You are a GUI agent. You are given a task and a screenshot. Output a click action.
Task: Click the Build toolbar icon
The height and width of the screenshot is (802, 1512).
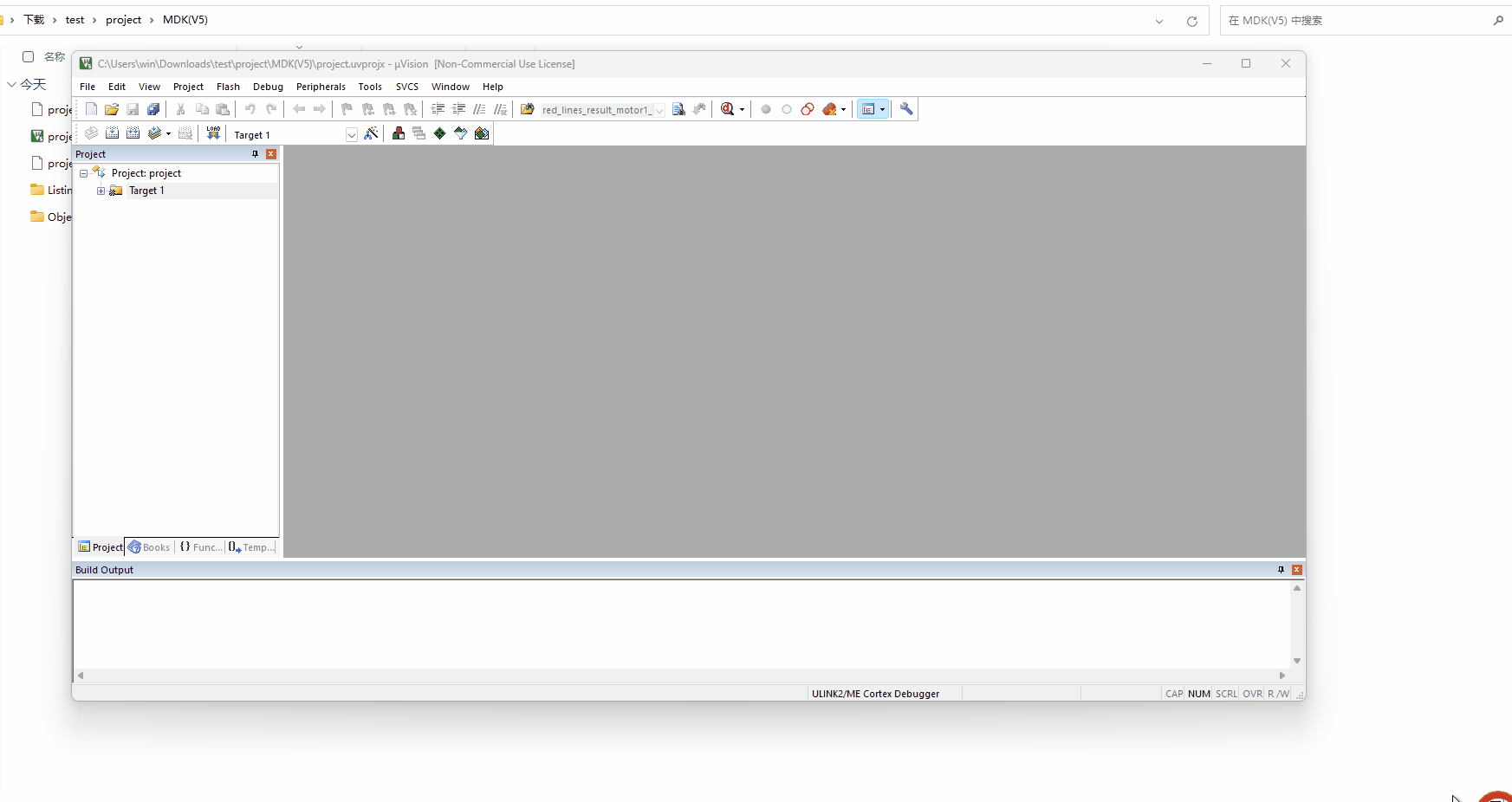112,133
